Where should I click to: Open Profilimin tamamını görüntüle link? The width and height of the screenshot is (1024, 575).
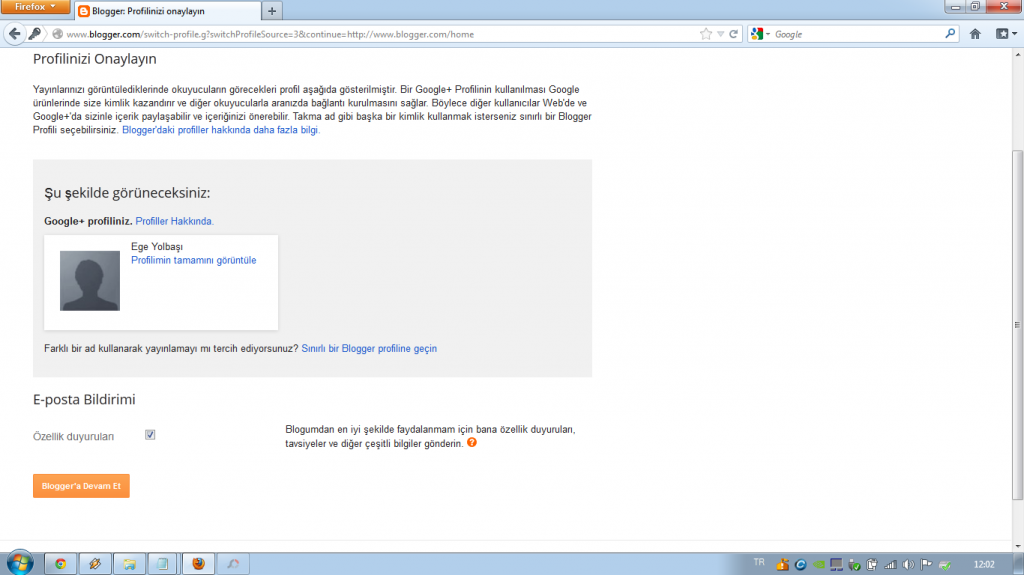pyautogui.click(x=193, y=260)
